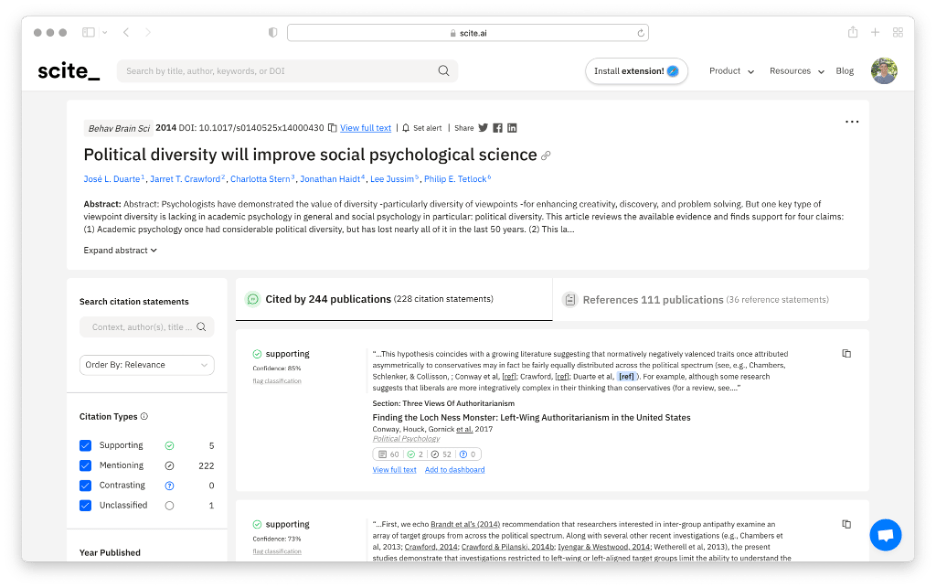Open Finding the Loch Ness Monster article title
This screenshot has width=936, height=588.
click(531, 418)
